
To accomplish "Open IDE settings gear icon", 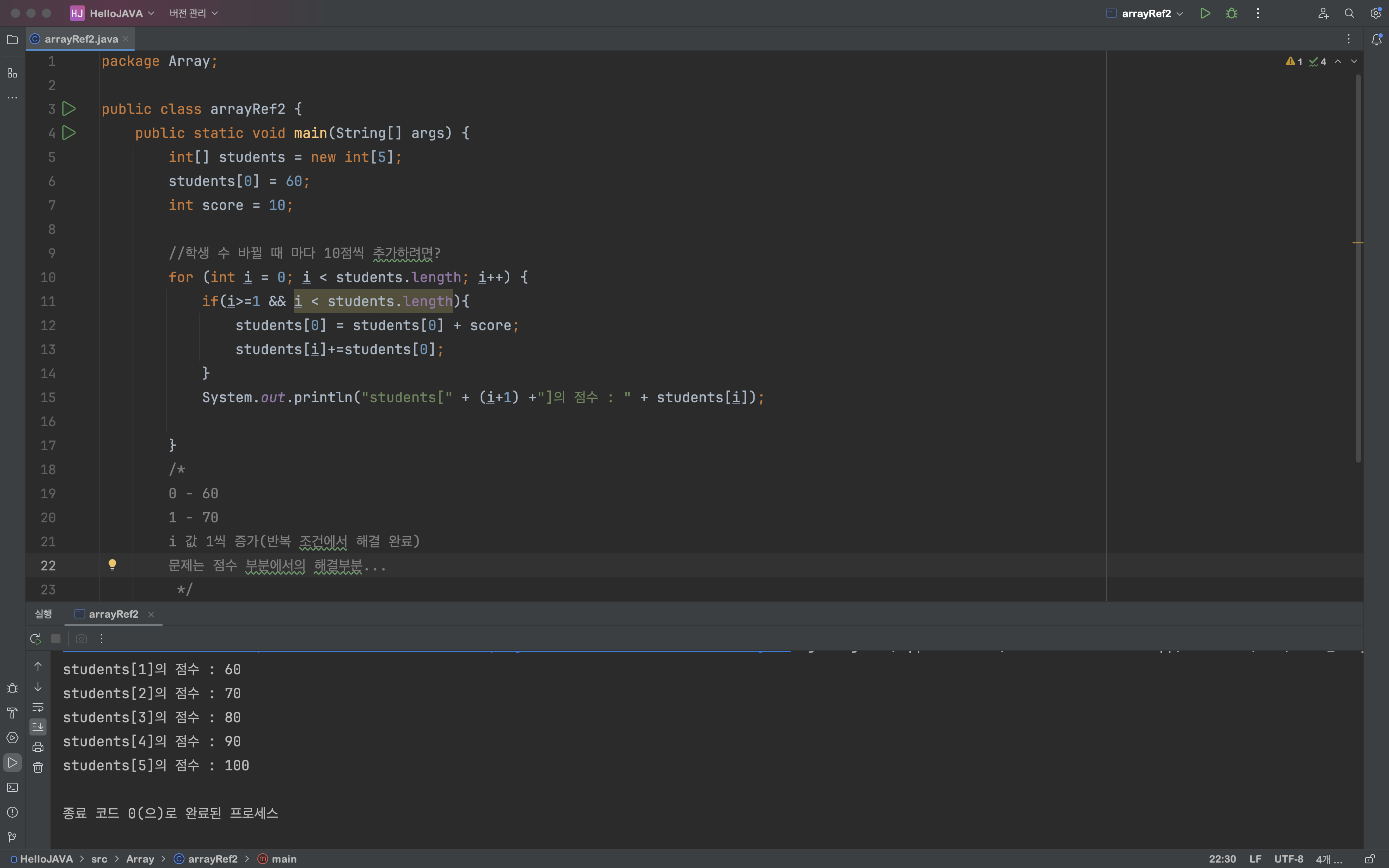I will (x=1375, y=13).
